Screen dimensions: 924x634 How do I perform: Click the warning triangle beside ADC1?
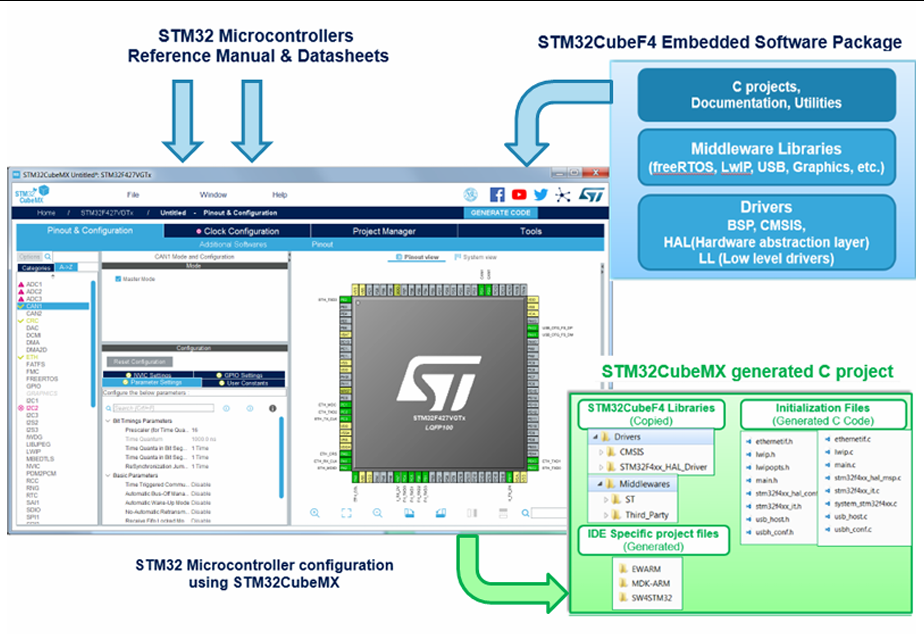pyautogui.click(x=21, y=284)
